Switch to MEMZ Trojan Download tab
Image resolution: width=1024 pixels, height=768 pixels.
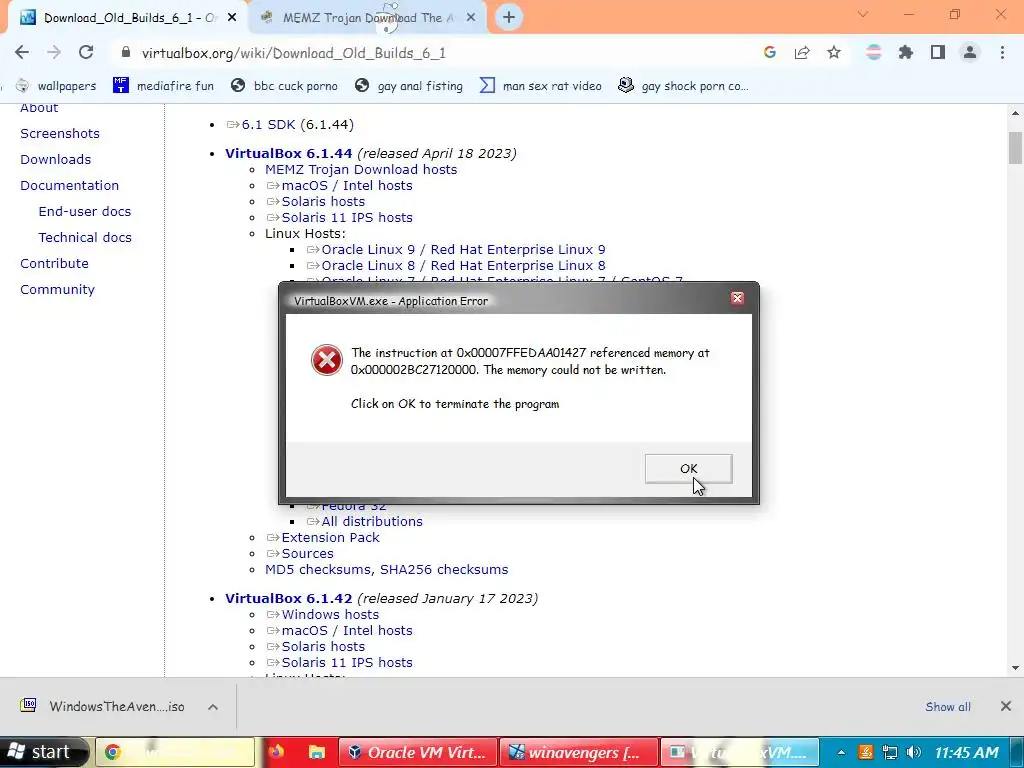(368, 18)
